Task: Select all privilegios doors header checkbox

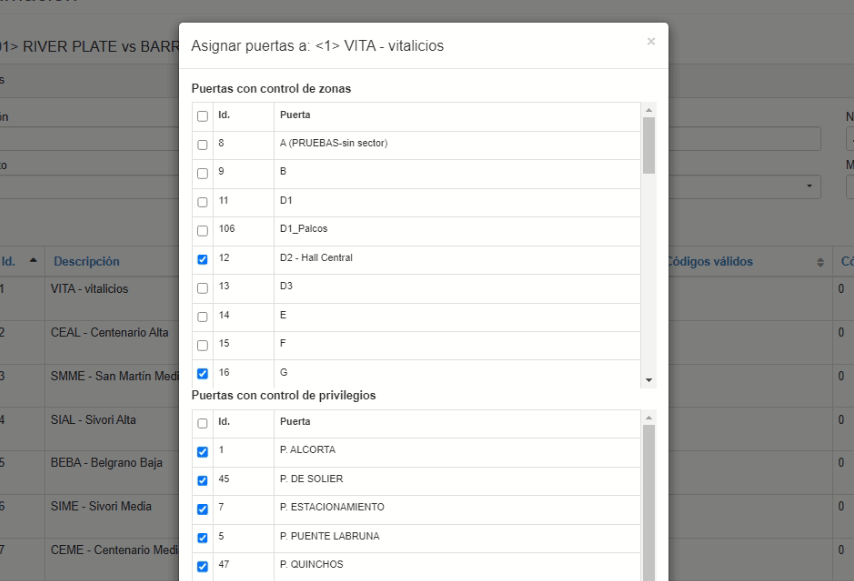Action: click(x=203, y=423)
